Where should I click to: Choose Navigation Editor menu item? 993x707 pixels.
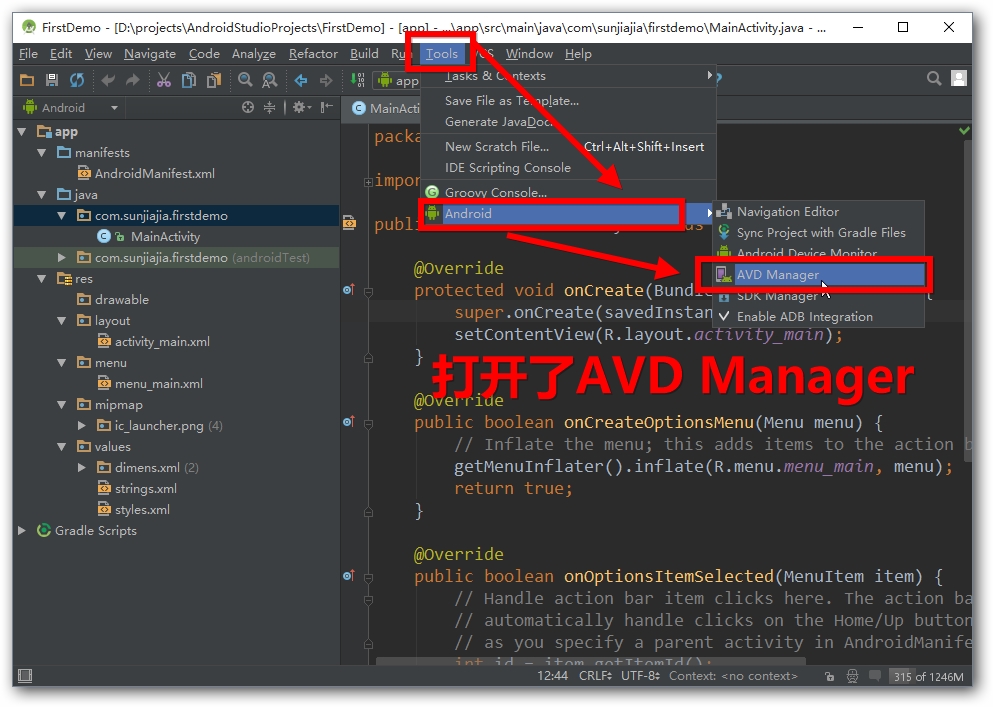pos(819,212)
